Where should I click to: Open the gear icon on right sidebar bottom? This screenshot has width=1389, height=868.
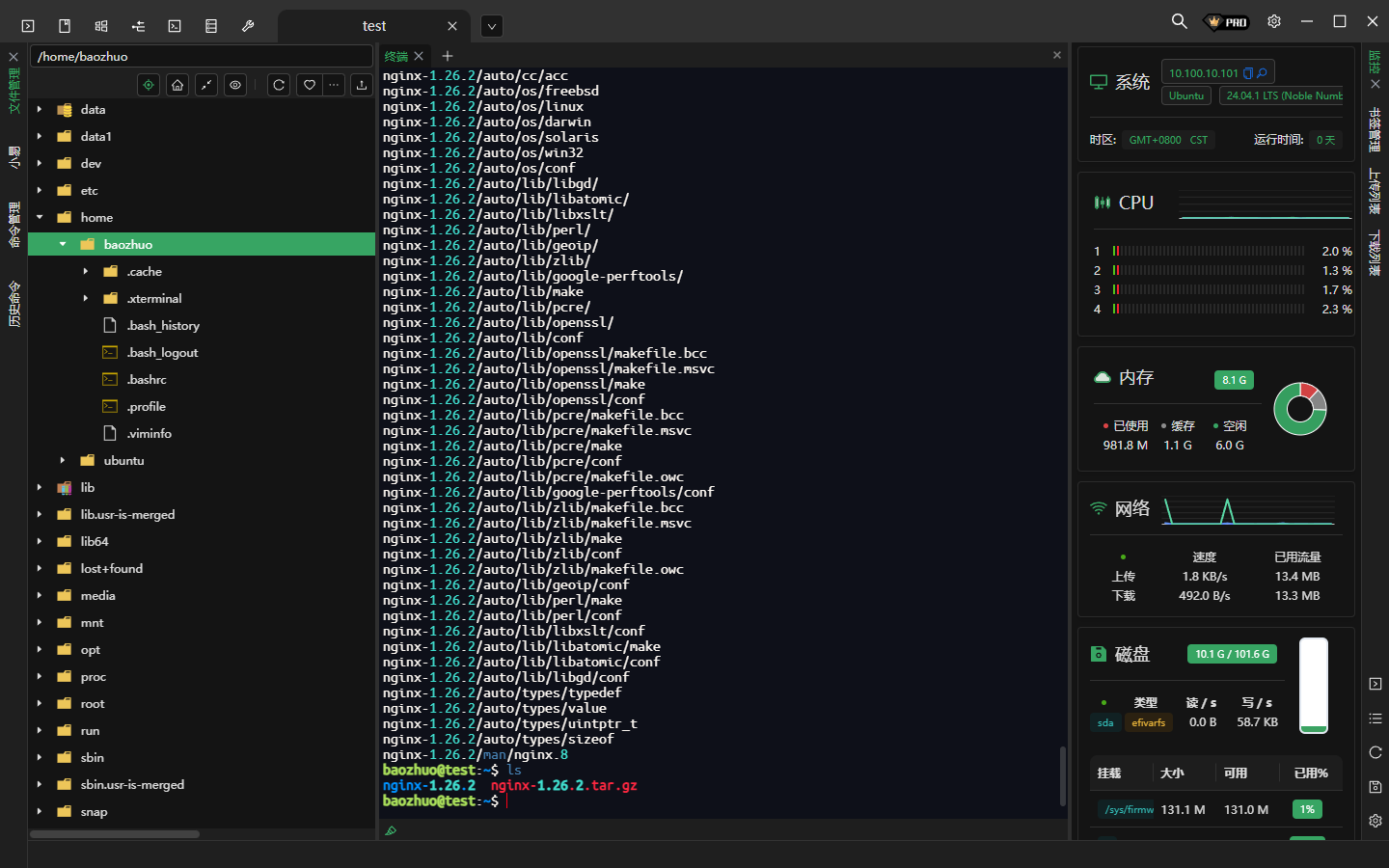pyautogui.click(x=1375, y=821)
